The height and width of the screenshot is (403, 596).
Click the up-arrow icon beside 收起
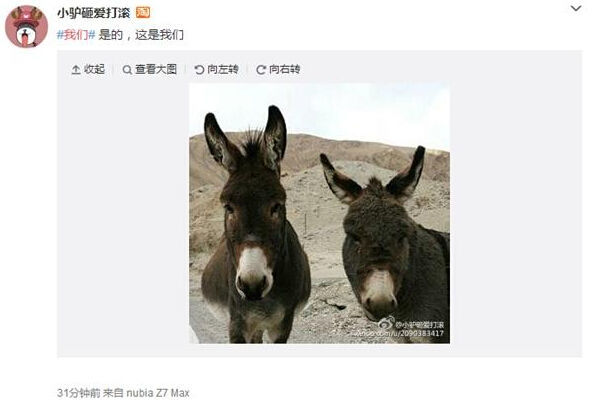coord(76,70)
